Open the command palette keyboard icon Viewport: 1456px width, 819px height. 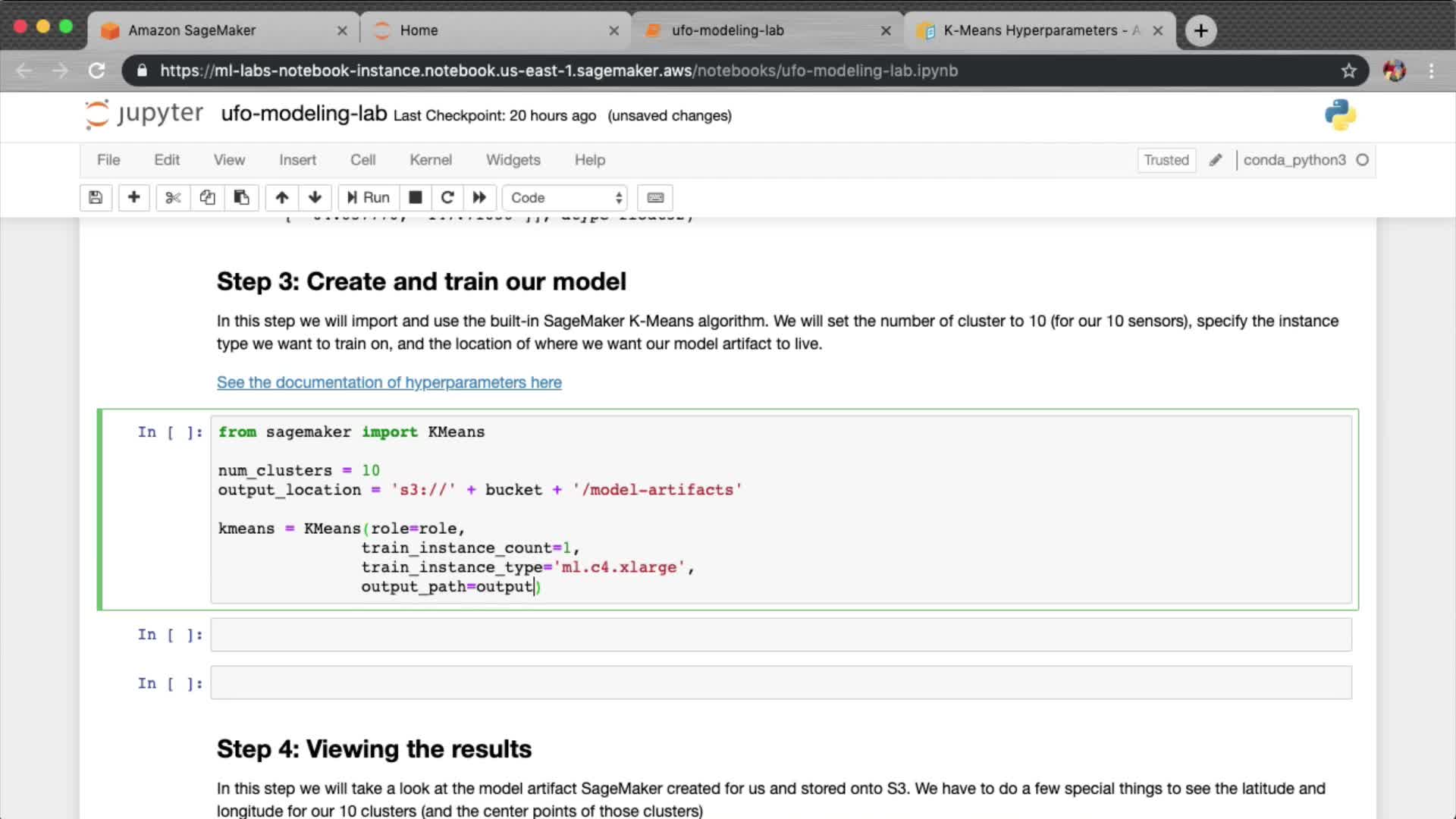(x=655, y=198)
